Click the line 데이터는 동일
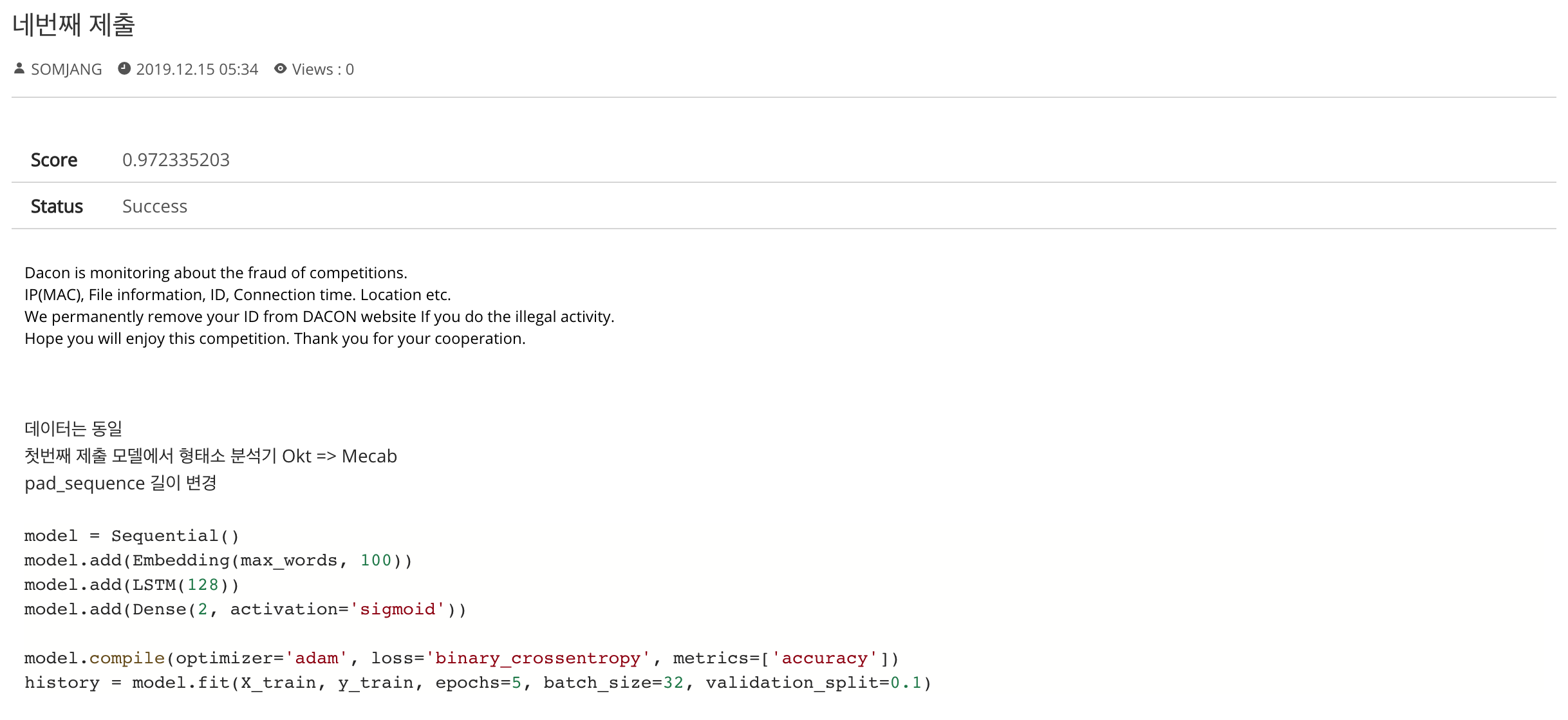Viewport: 1568px width, 720px height. pos(73,428)
